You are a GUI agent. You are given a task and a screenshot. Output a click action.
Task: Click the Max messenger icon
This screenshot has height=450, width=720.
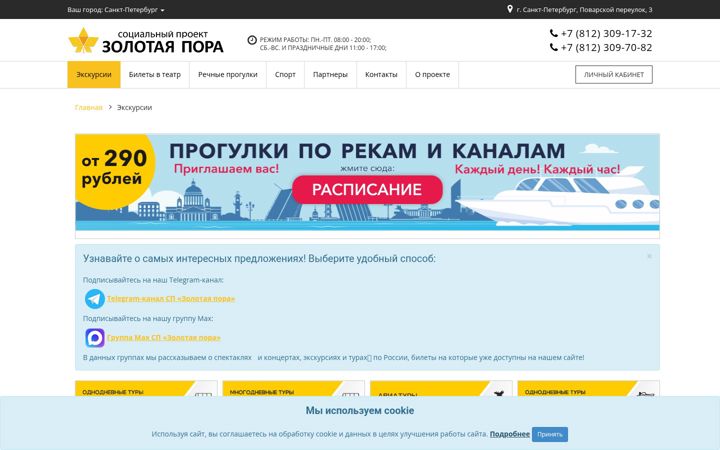coord(95,338)
